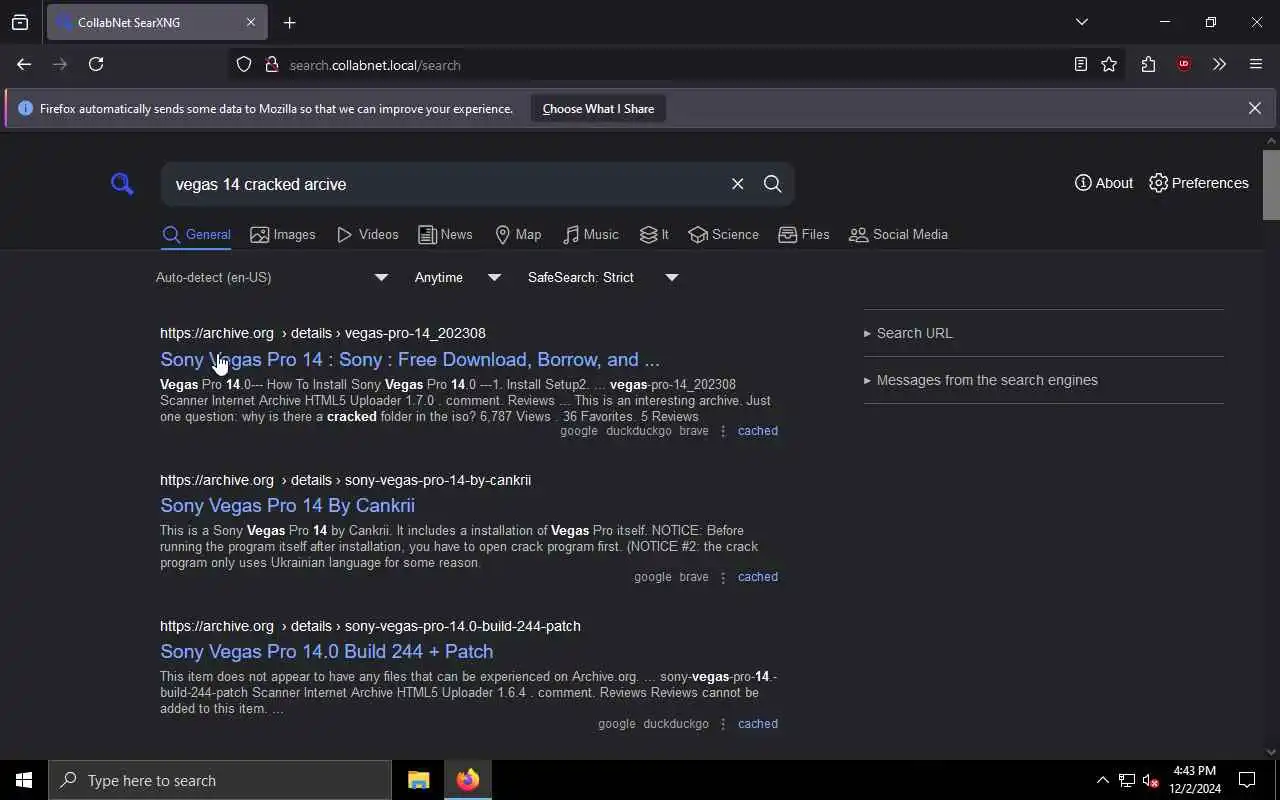Open Sony Vegas Pro 14 By Cankrii result
Viewport: 1280px width, 800px height.
[287, 505]
